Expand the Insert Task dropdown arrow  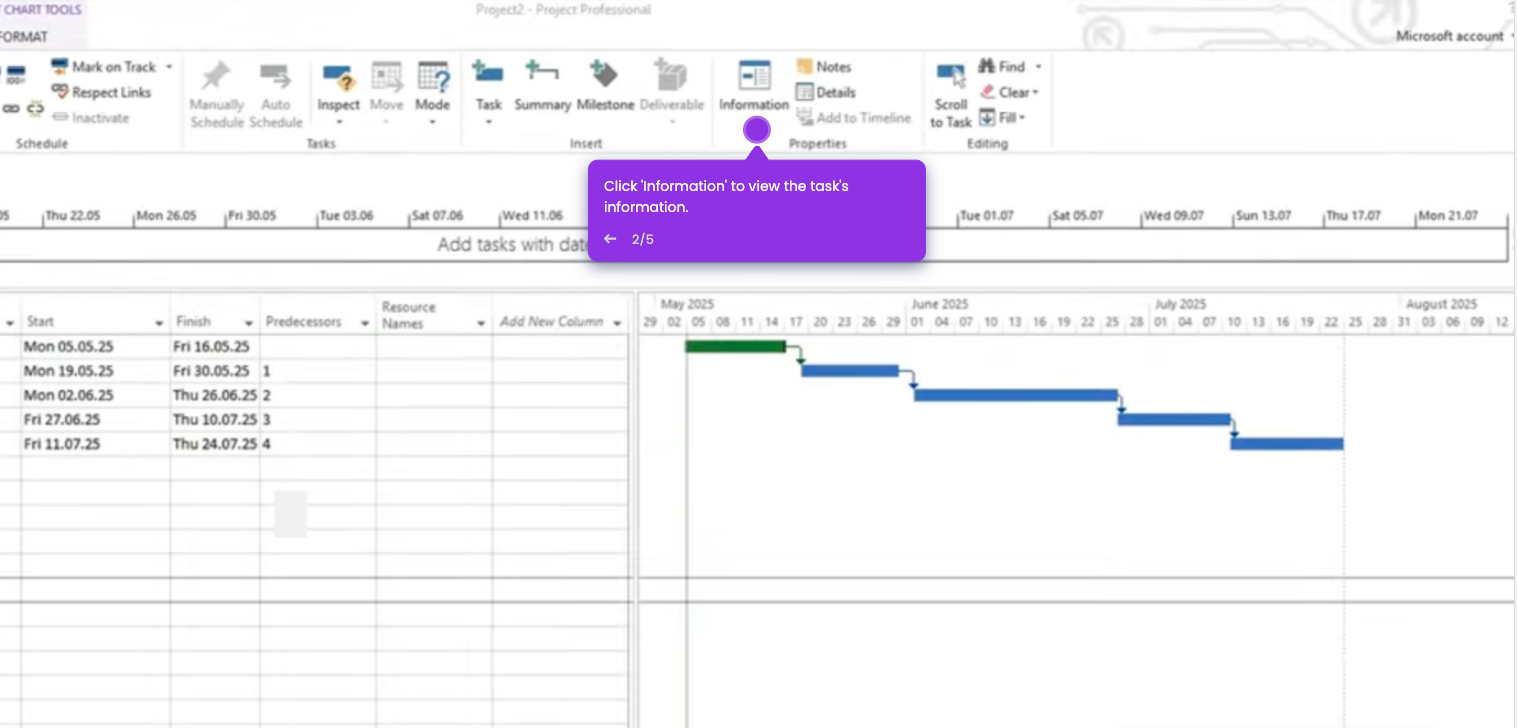click(488, 122)
